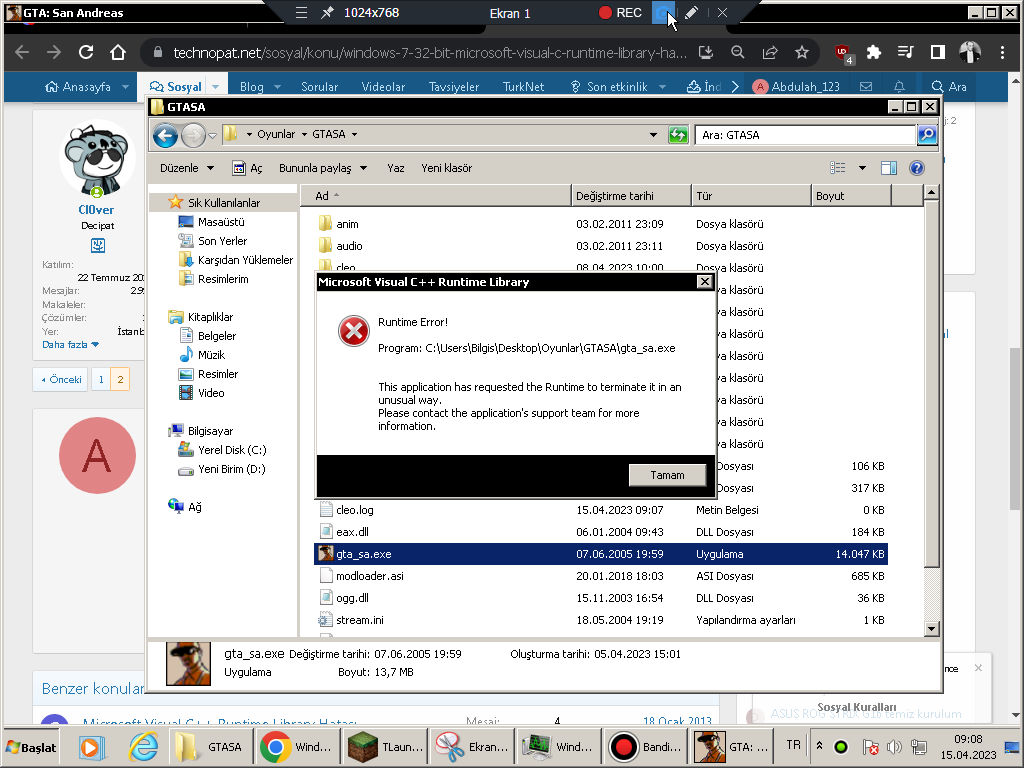
Task: Open Chrome extensions puzzle icon
Action: pyautogui.click(x=873, y=52)
